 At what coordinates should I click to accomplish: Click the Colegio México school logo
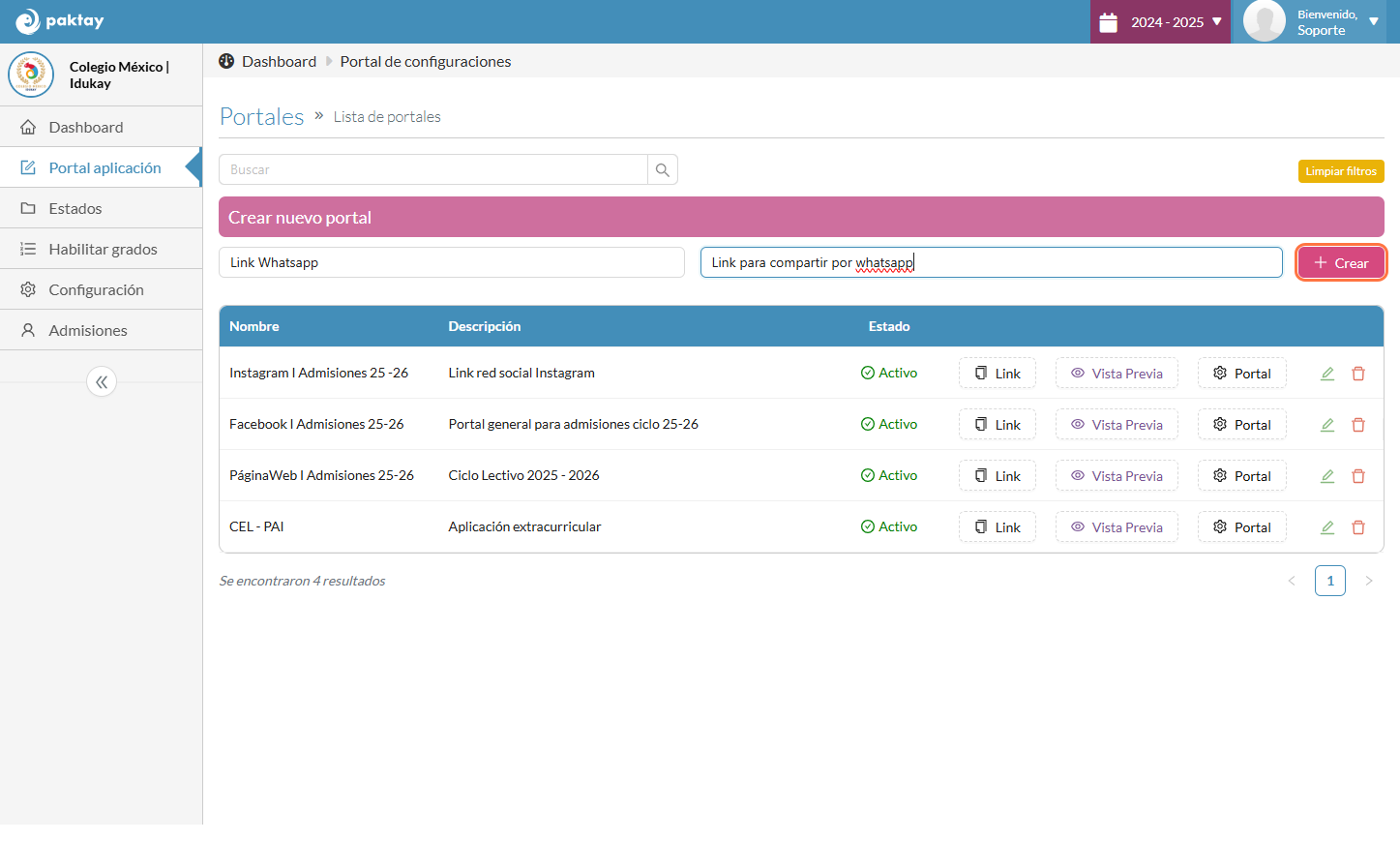(31, 75)
